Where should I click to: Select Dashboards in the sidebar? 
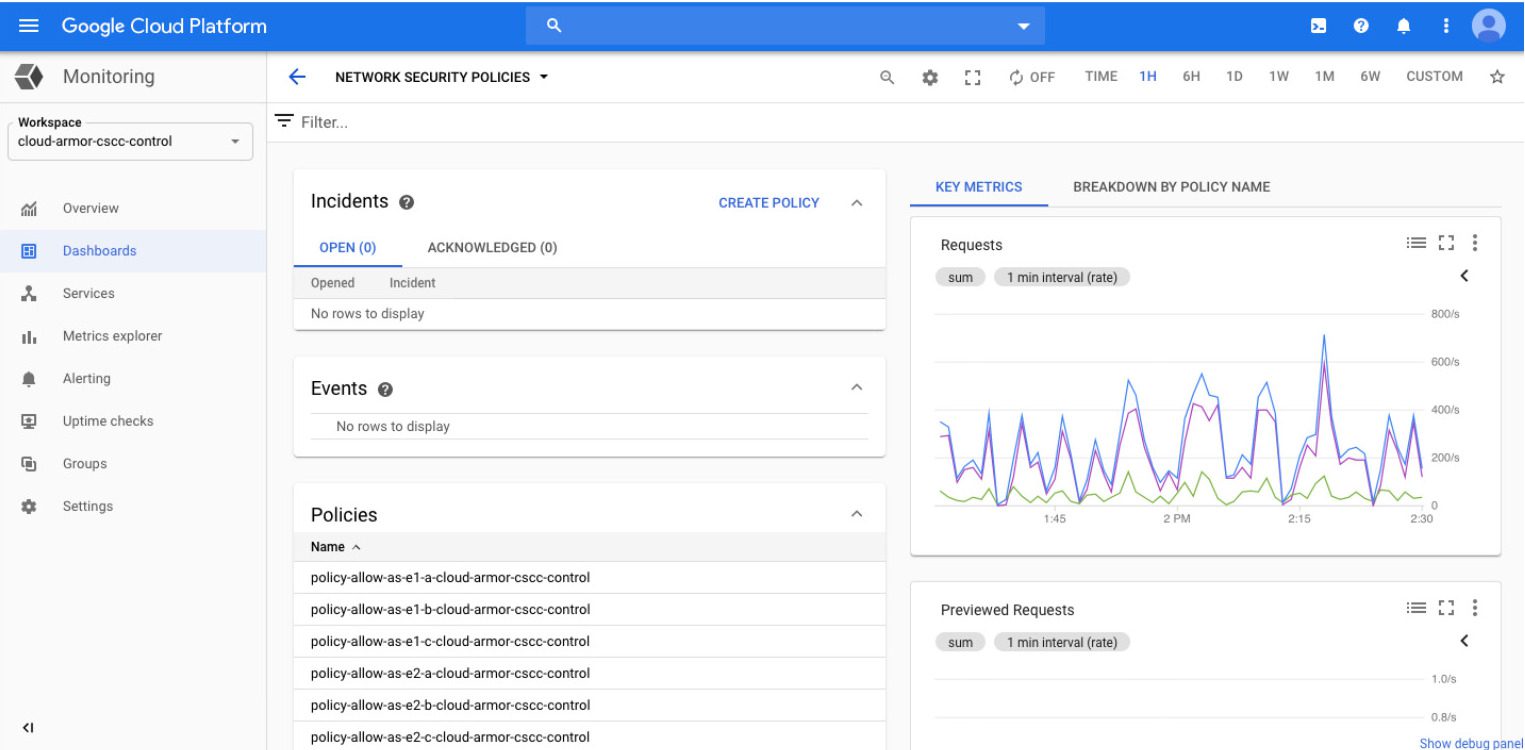99,251
